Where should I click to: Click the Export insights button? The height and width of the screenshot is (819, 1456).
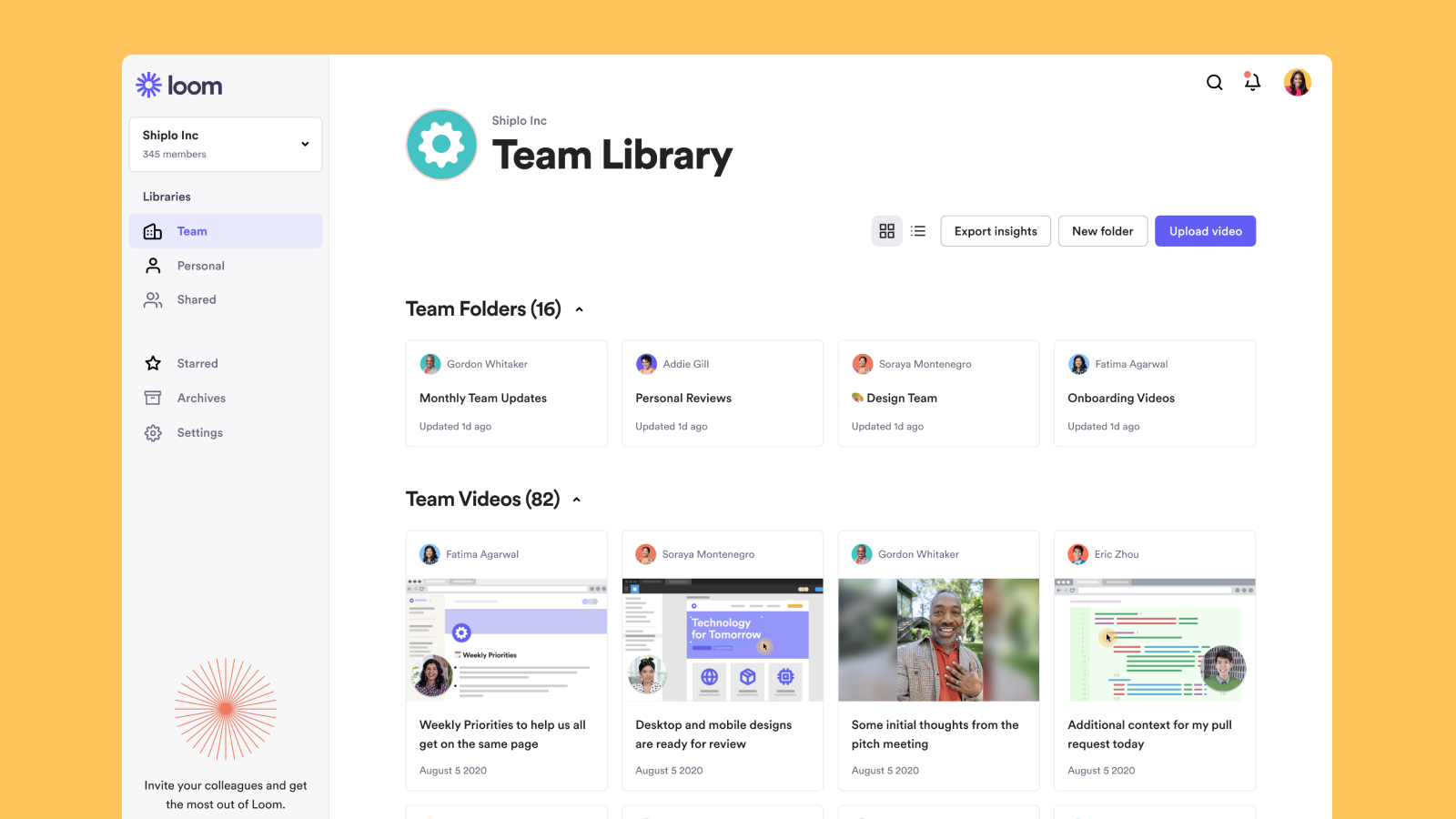pos(996,231)
